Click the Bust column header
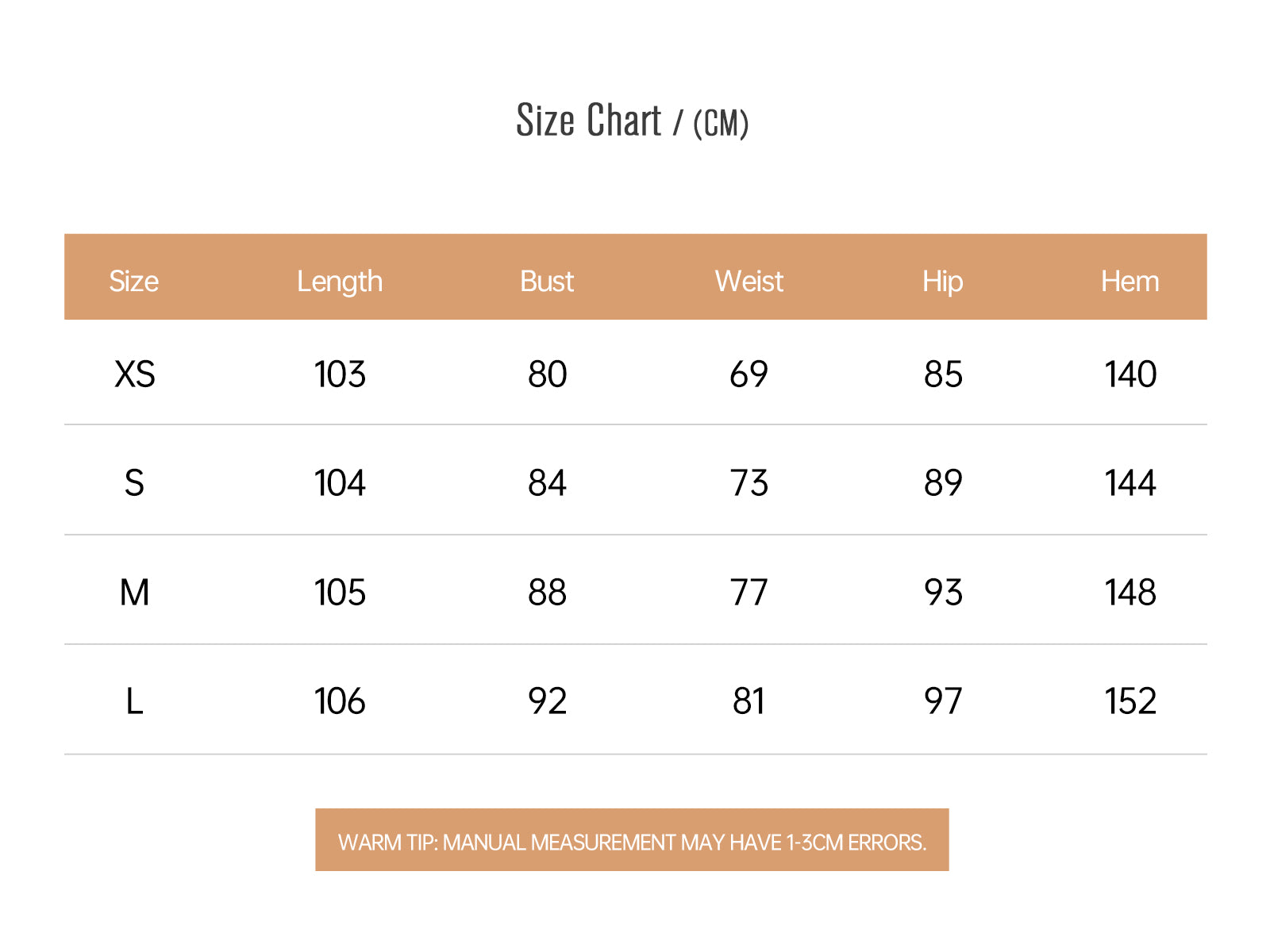1270x952 pixels. pos(547,281)
